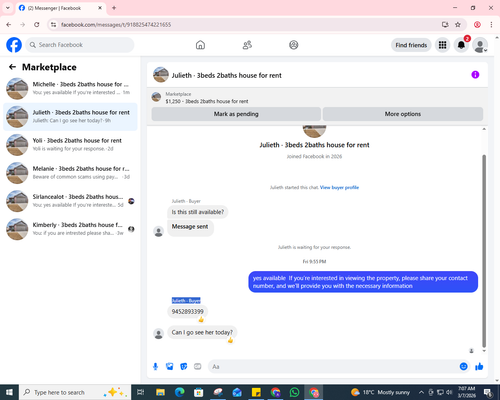This screenshot has width=500, height=400.
Task: Reload the browser page
Action: 37,25
